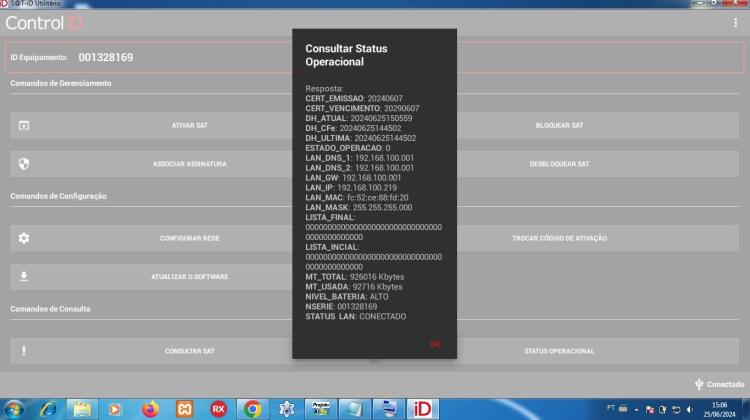
Task: Click the red iD app taskbar icon
Action: [422, 409]
